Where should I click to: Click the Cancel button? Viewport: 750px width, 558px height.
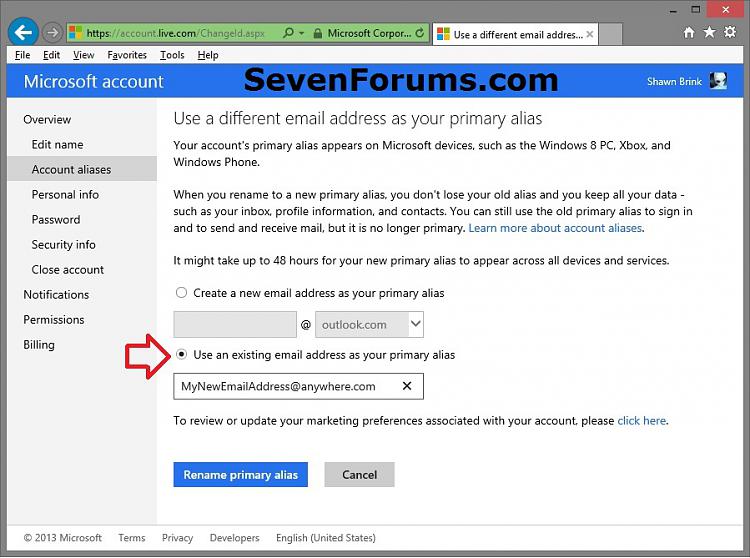pos(359,474)
